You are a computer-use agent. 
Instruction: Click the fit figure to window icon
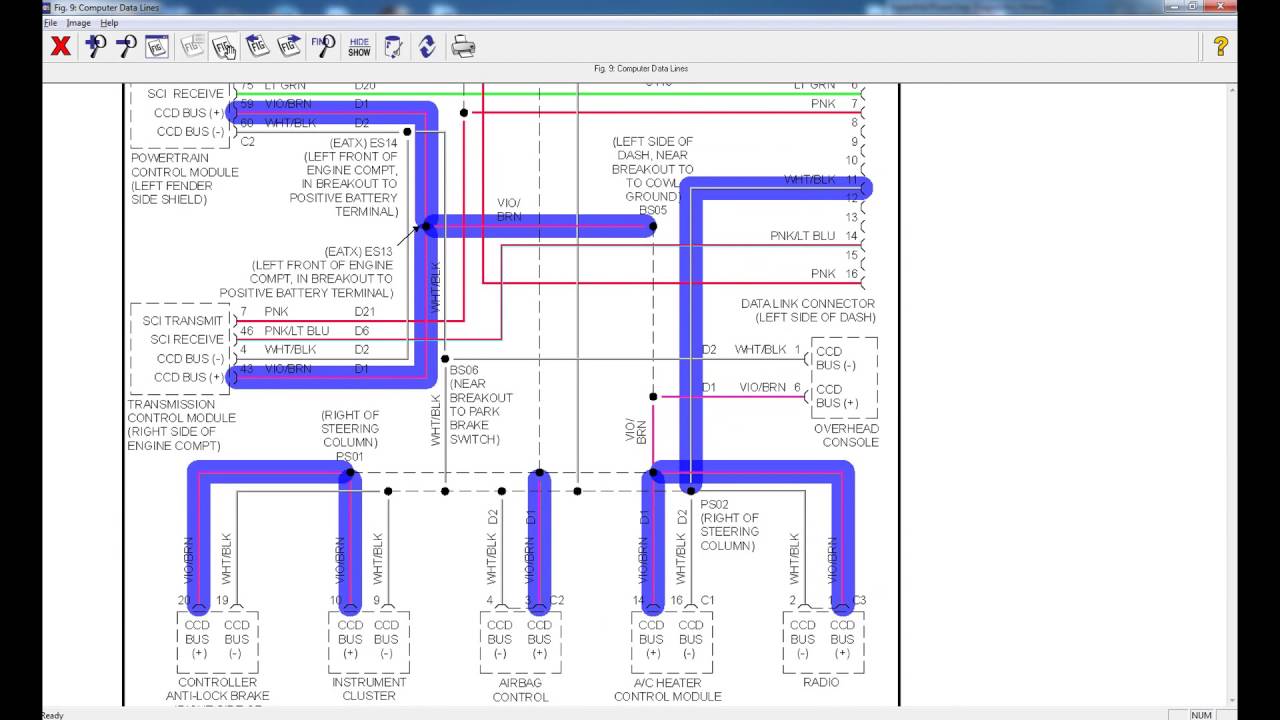tap(157, 46)
